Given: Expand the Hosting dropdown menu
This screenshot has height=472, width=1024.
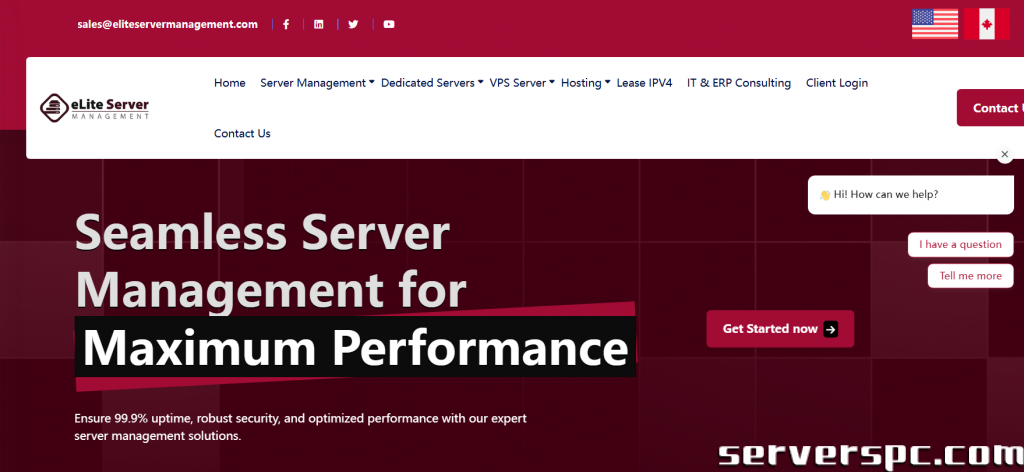Looking at the screenshot, I should pyautogui.click(x=585, y=83).
